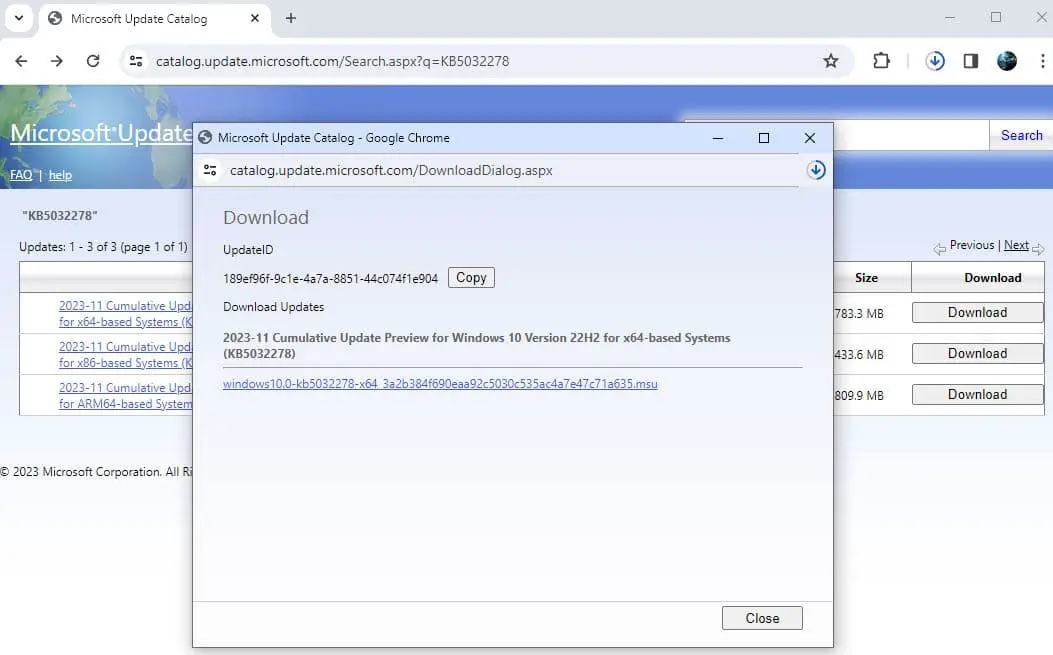Open a new browser tab
Image resolution: width=1053 pixels, height=655 pixels.
[291, 18]
